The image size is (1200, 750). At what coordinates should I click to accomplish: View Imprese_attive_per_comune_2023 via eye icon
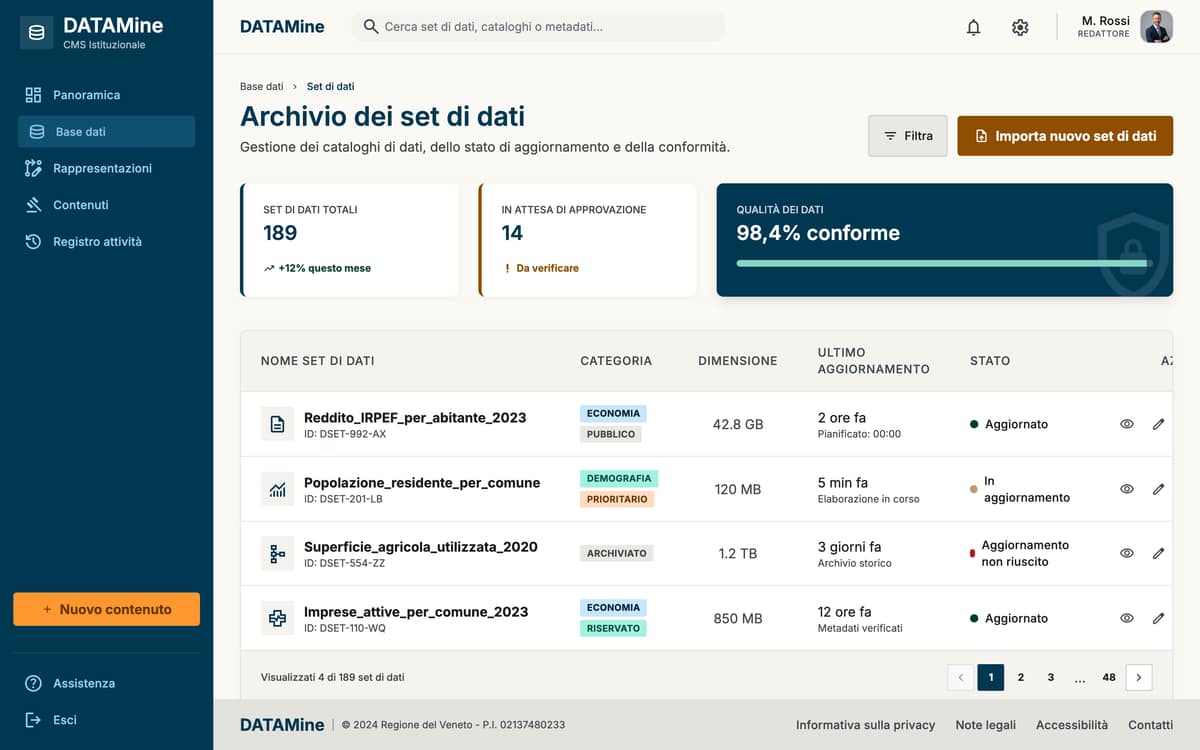(1127, 618)
